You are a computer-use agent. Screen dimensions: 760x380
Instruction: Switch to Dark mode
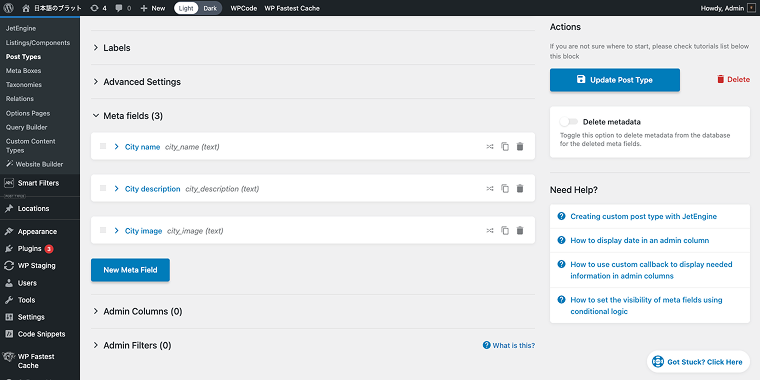coord(210,8)
